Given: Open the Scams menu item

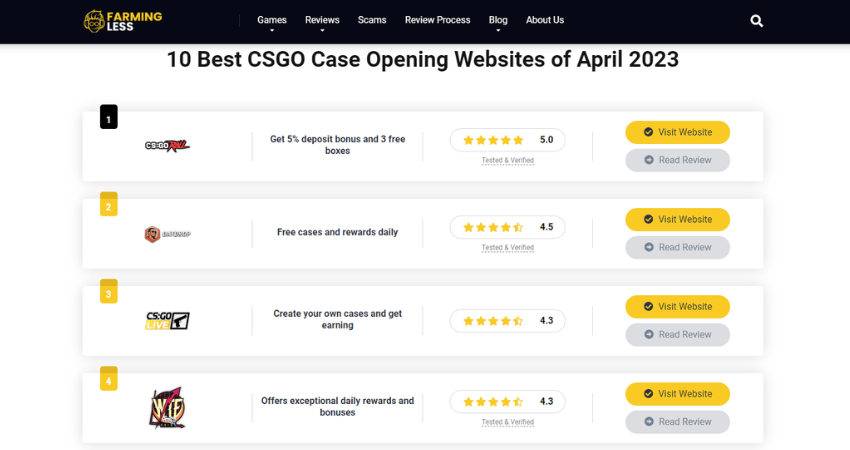Looking at the screenshot, I should (x=372, y=20).
